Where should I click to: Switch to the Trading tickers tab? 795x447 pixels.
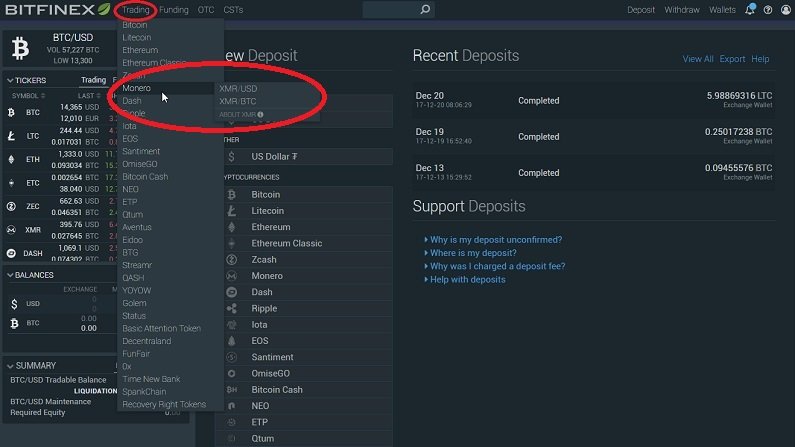coord(93,80)
